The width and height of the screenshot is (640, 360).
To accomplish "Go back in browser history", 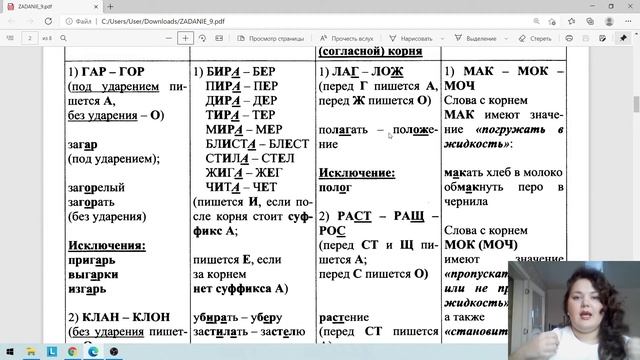I will 11,21.
